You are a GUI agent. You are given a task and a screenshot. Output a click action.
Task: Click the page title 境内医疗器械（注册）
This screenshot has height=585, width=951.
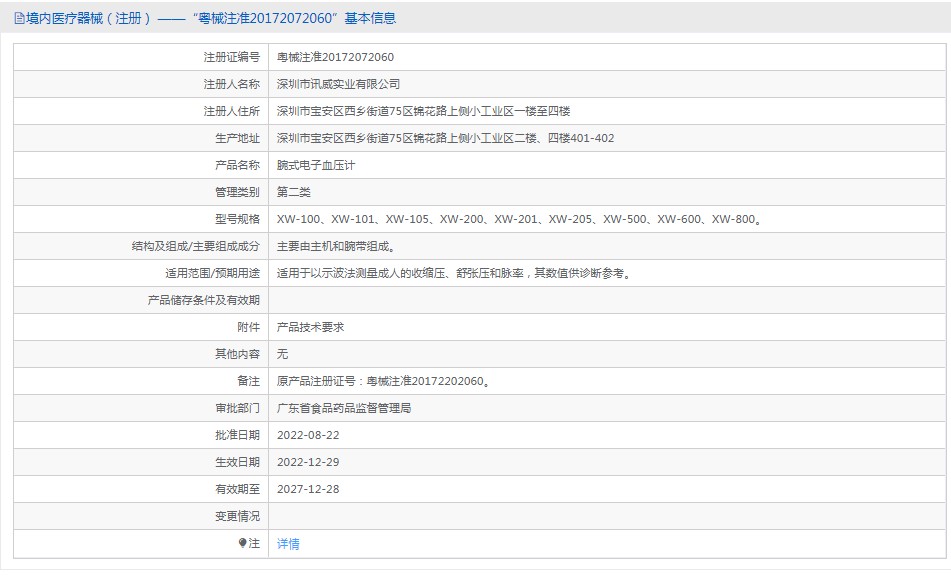[x=88, y=19]
